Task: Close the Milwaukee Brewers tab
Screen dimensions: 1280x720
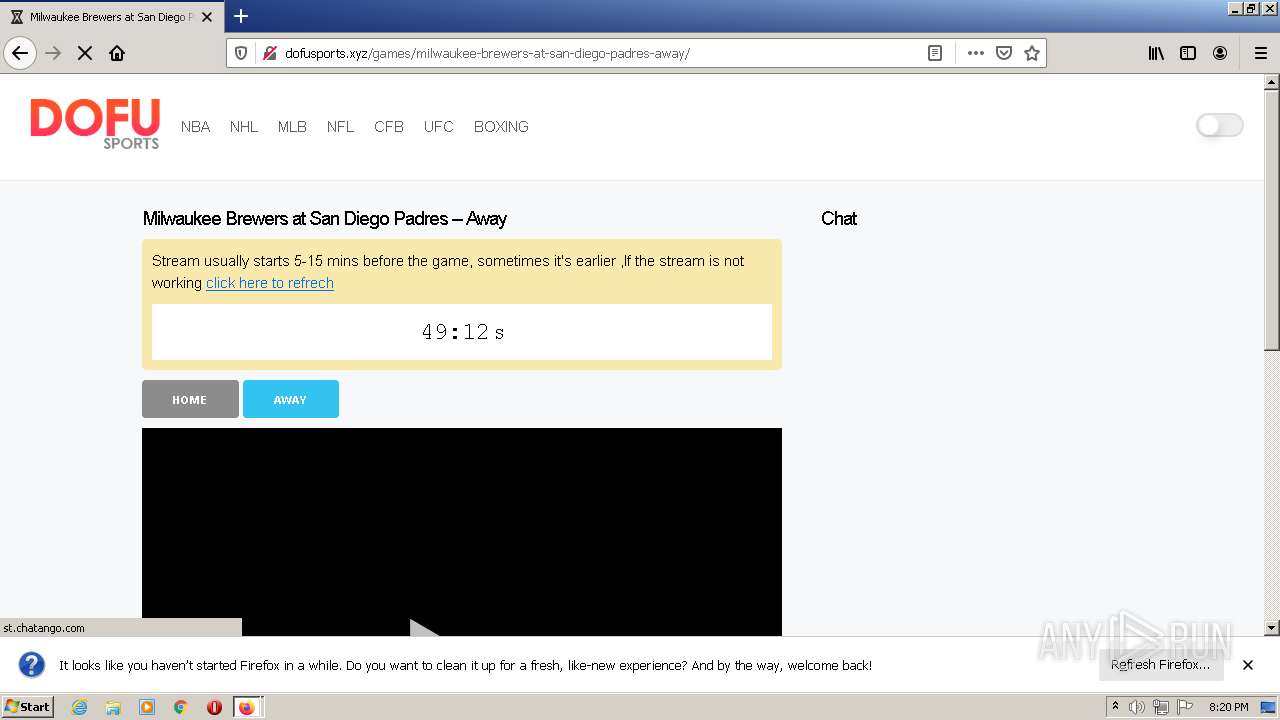Action: click(207, 17)
